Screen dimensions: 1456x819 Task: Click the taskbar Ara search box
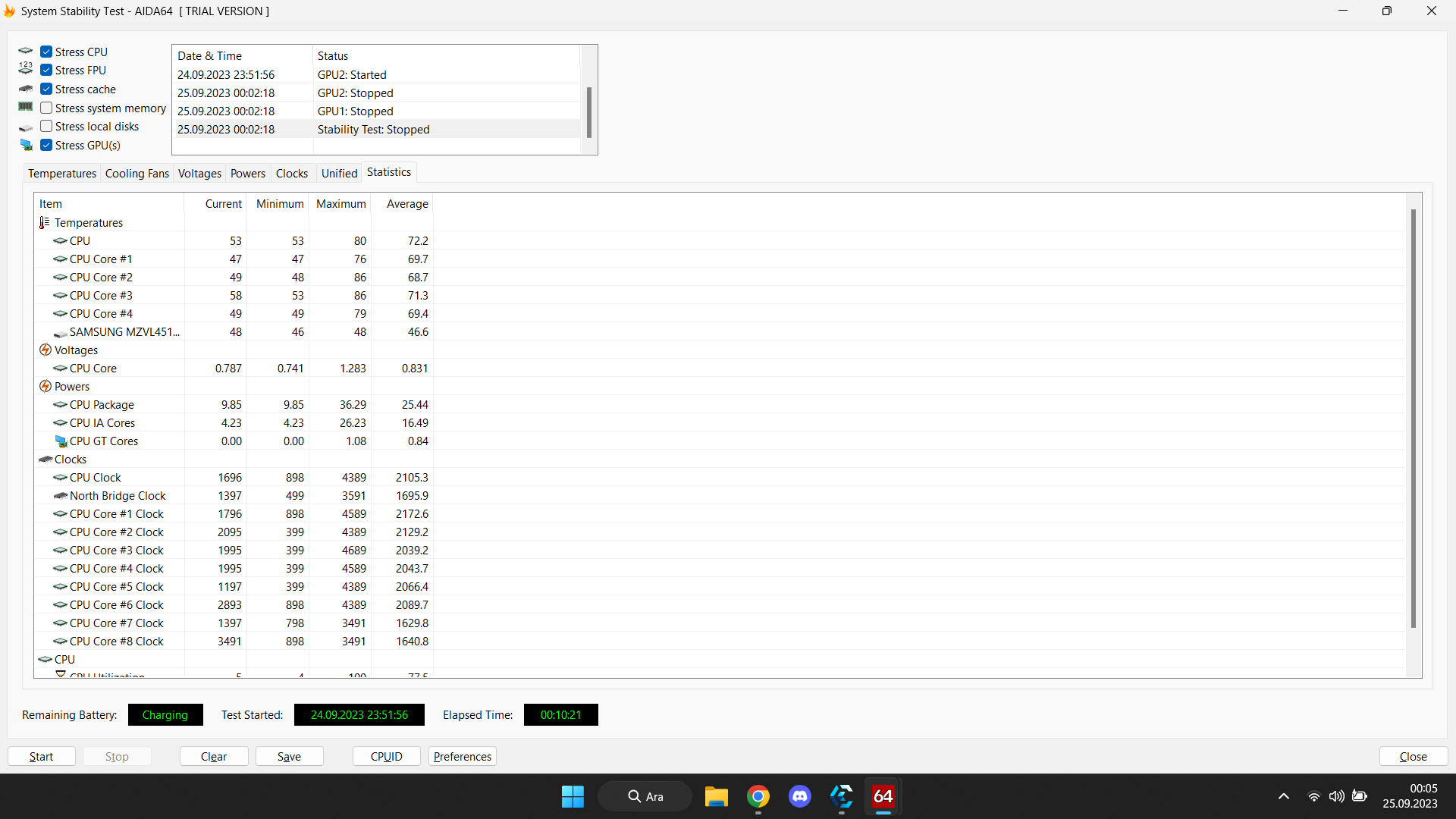645,796
